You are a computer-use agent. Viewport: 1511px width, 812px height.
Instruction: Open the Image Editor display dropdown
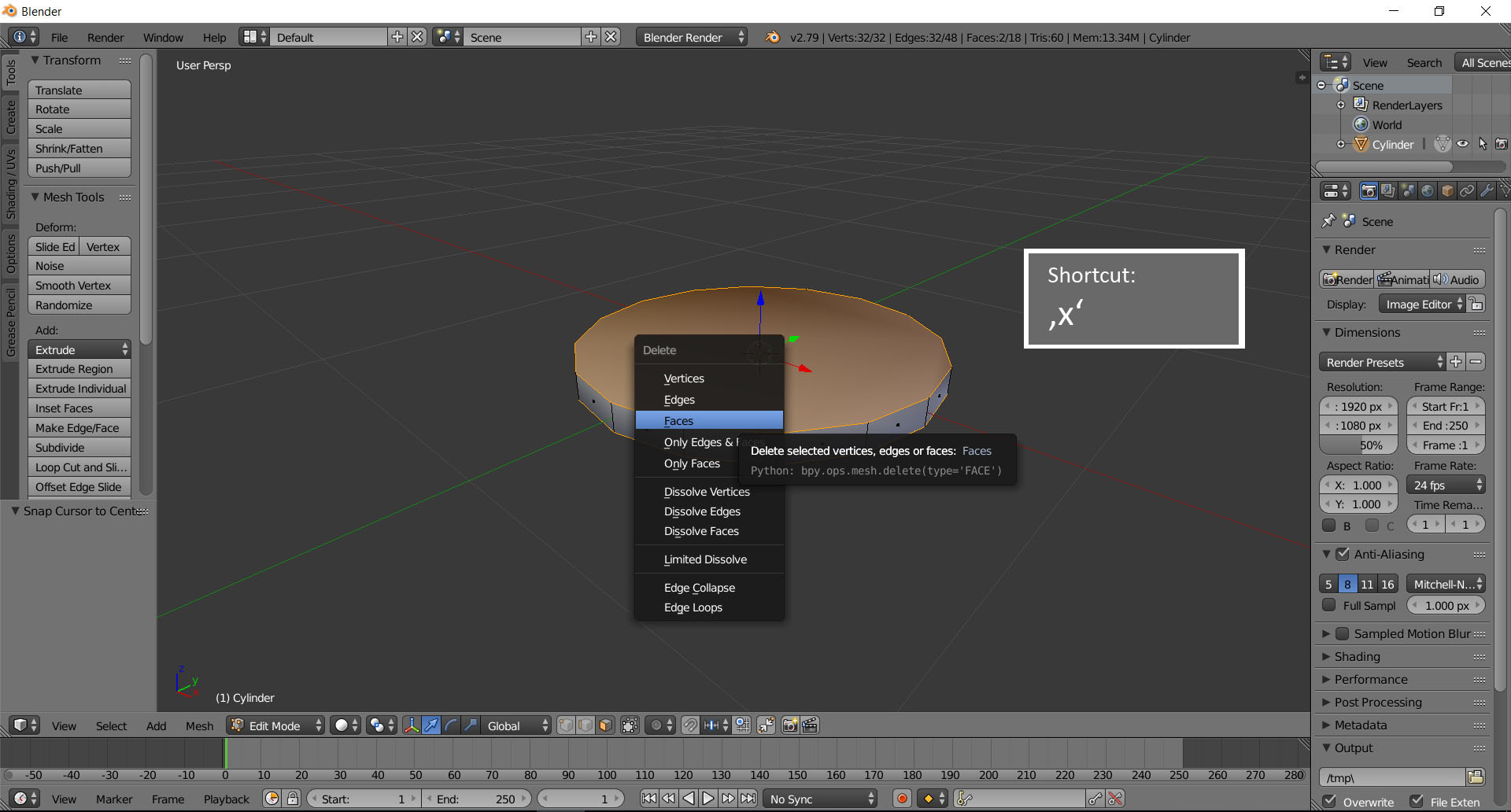tap(1423, 304)
